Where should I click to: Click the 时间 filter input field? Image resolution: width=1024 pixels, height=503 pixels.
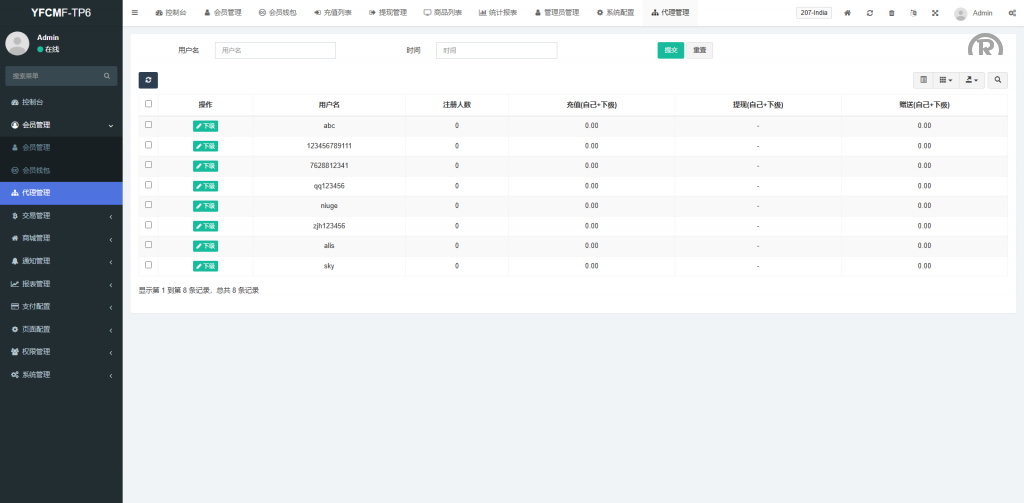[x=496, y=50]
